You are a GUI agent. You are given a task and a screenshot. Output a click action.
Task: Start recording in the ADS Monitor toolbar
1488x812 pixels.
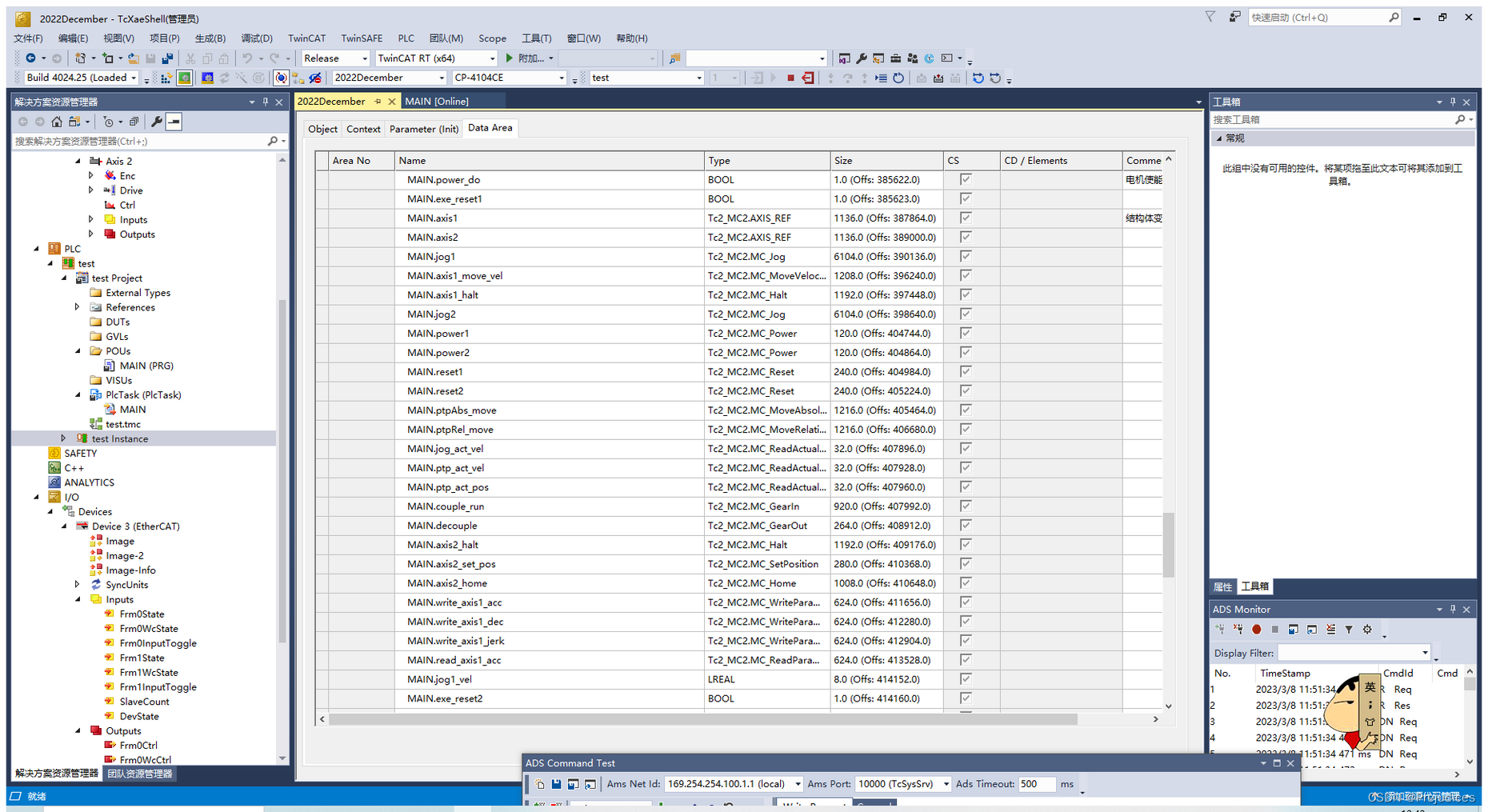(x=1256, y=629)
